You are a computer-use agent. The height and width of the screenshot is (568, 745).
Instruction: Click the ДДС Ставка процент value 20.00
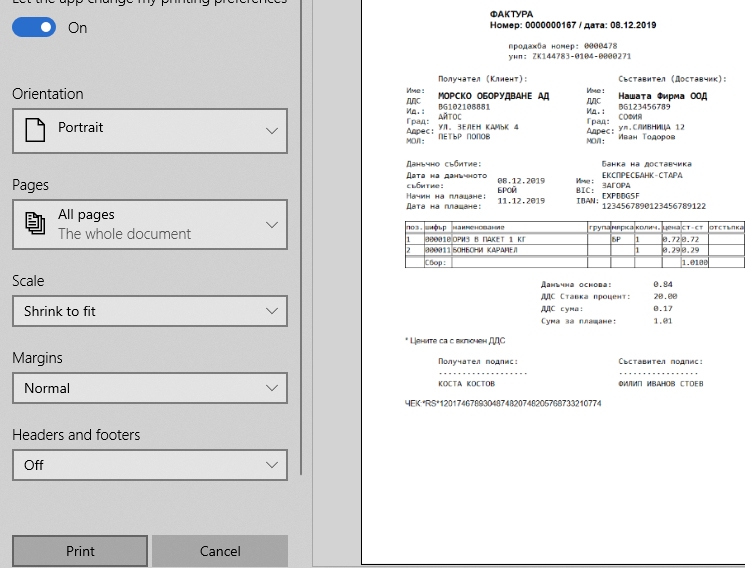point(665,296)
